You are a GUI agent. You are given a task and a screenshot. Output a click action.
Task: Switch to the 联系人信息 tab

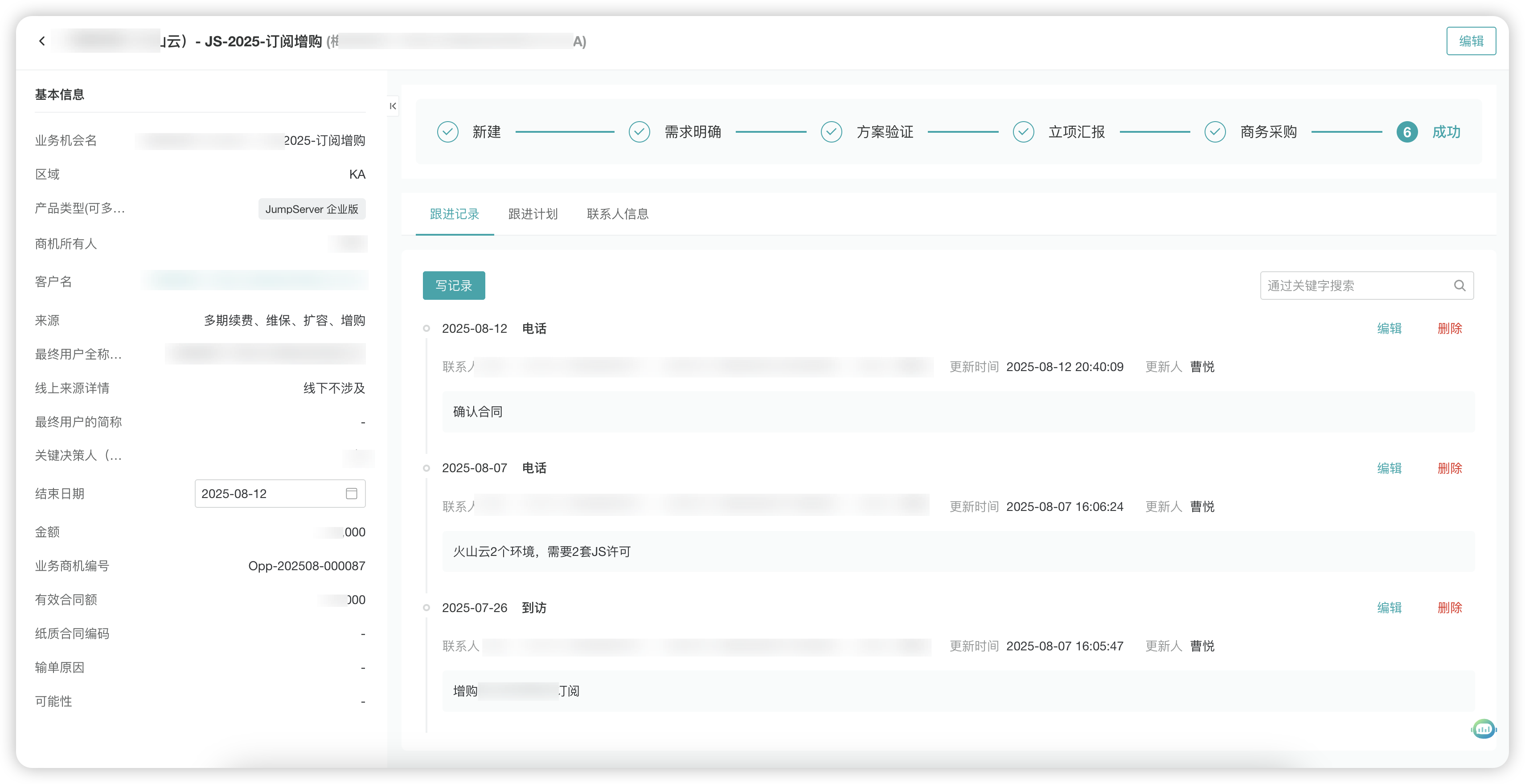click(x=618, y=214)
